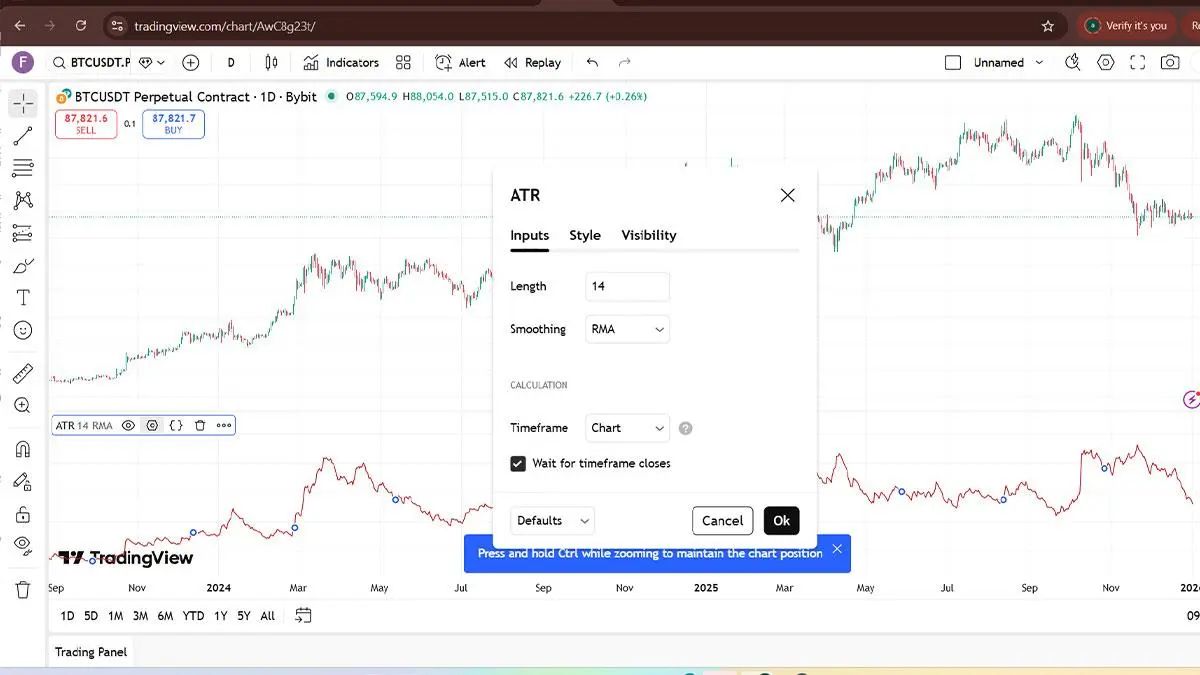Activate the zoom in tool
1200x675 pixels.
click(x=23, y=405)
